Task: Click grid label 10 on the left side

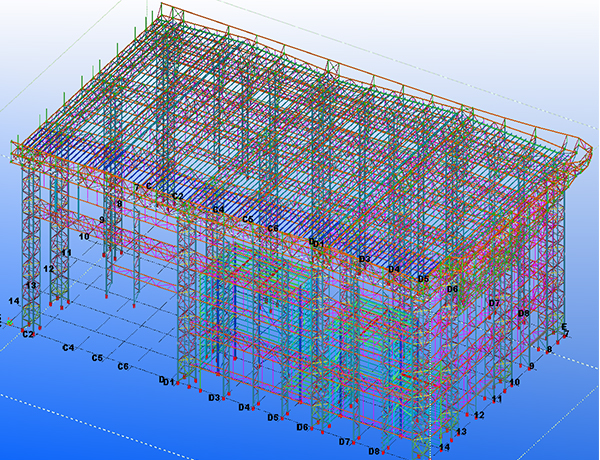Action: tap(84, 236)
